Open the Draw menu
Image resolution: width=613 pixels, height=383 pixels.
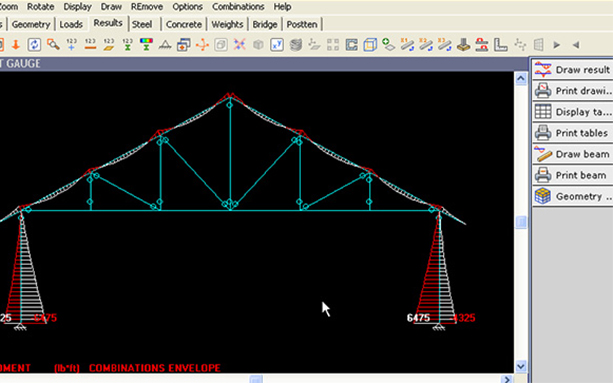[111, 7]
